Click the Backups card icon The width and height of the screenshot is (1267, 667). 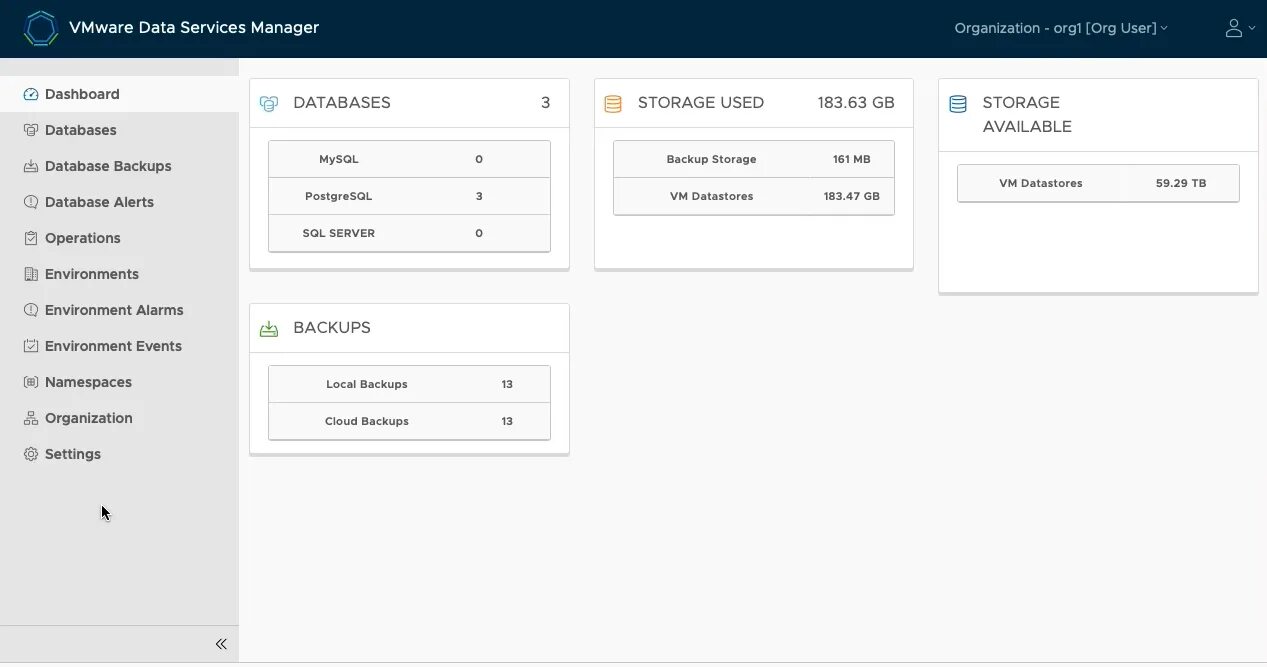click(x=269, y=328)
